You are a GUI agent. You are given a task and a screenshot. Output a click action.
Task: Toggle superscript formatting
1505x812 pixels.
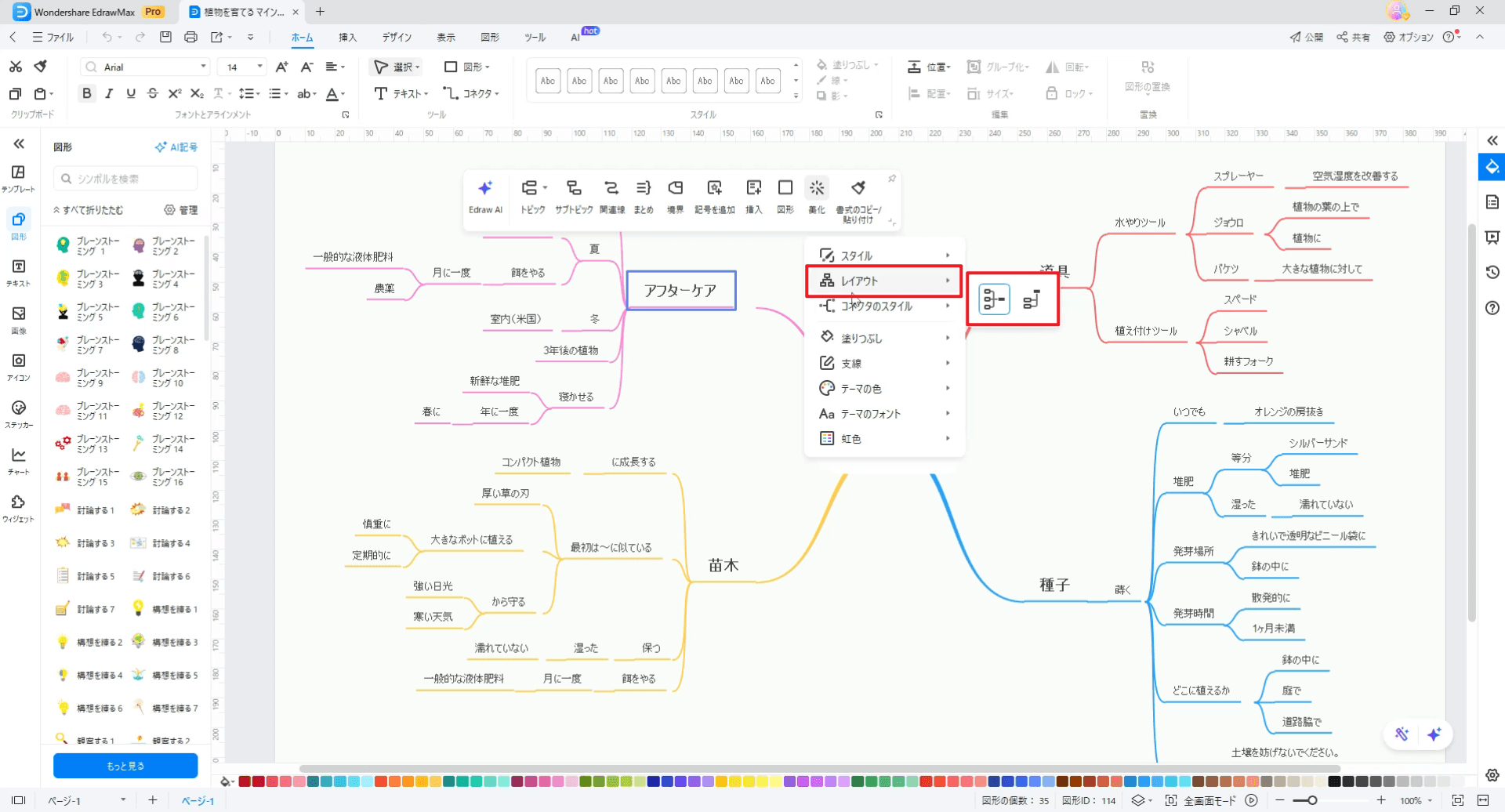click(x=175, y=93)
